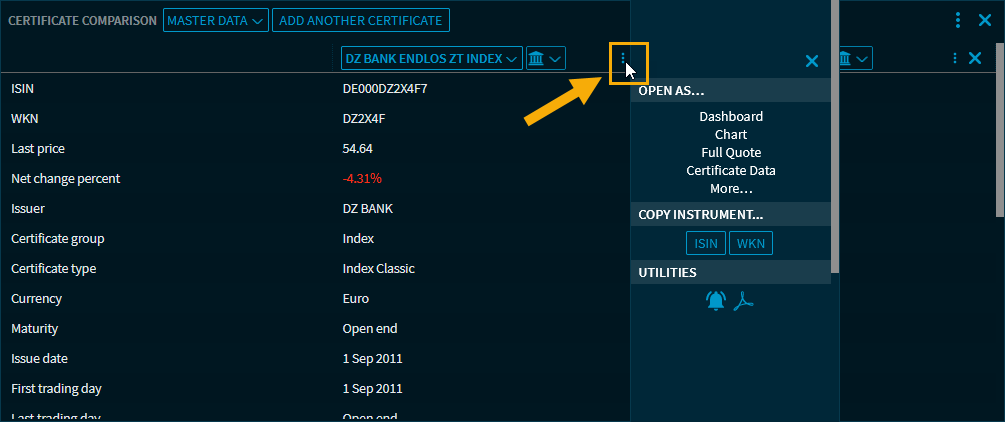Copy the instrument WKN via the WKN button
Viewport: 1005px width, 422px height.
pos(750,243)
